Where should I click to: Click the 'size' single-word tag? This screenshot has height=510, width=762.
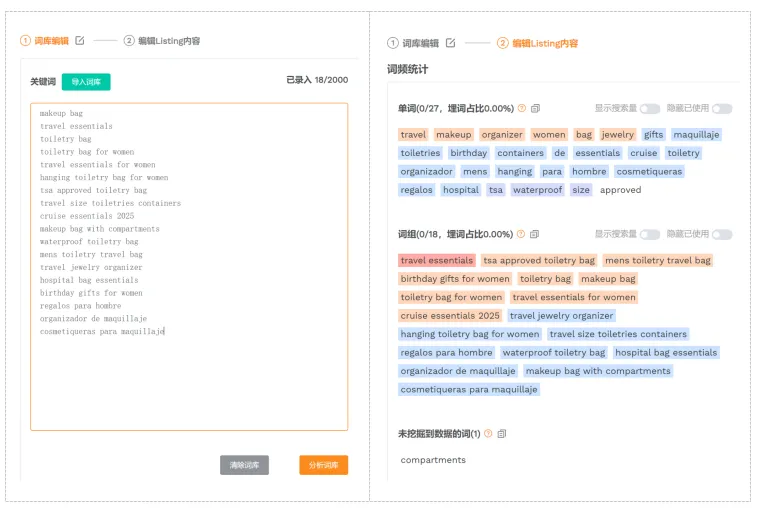581,190
